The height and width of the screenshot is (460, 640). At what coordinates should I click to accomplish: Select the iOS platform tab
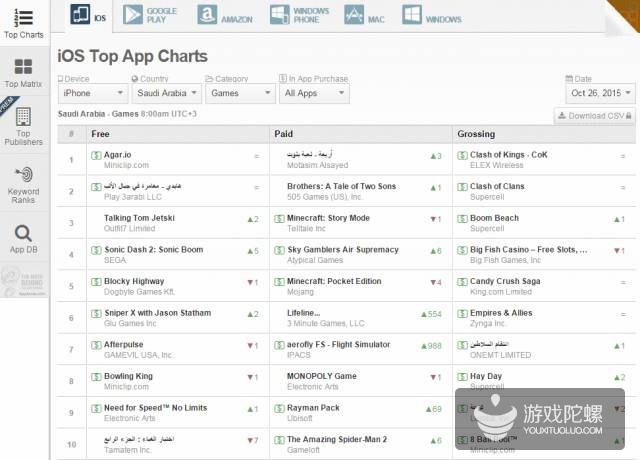click(x=88, y=16)
